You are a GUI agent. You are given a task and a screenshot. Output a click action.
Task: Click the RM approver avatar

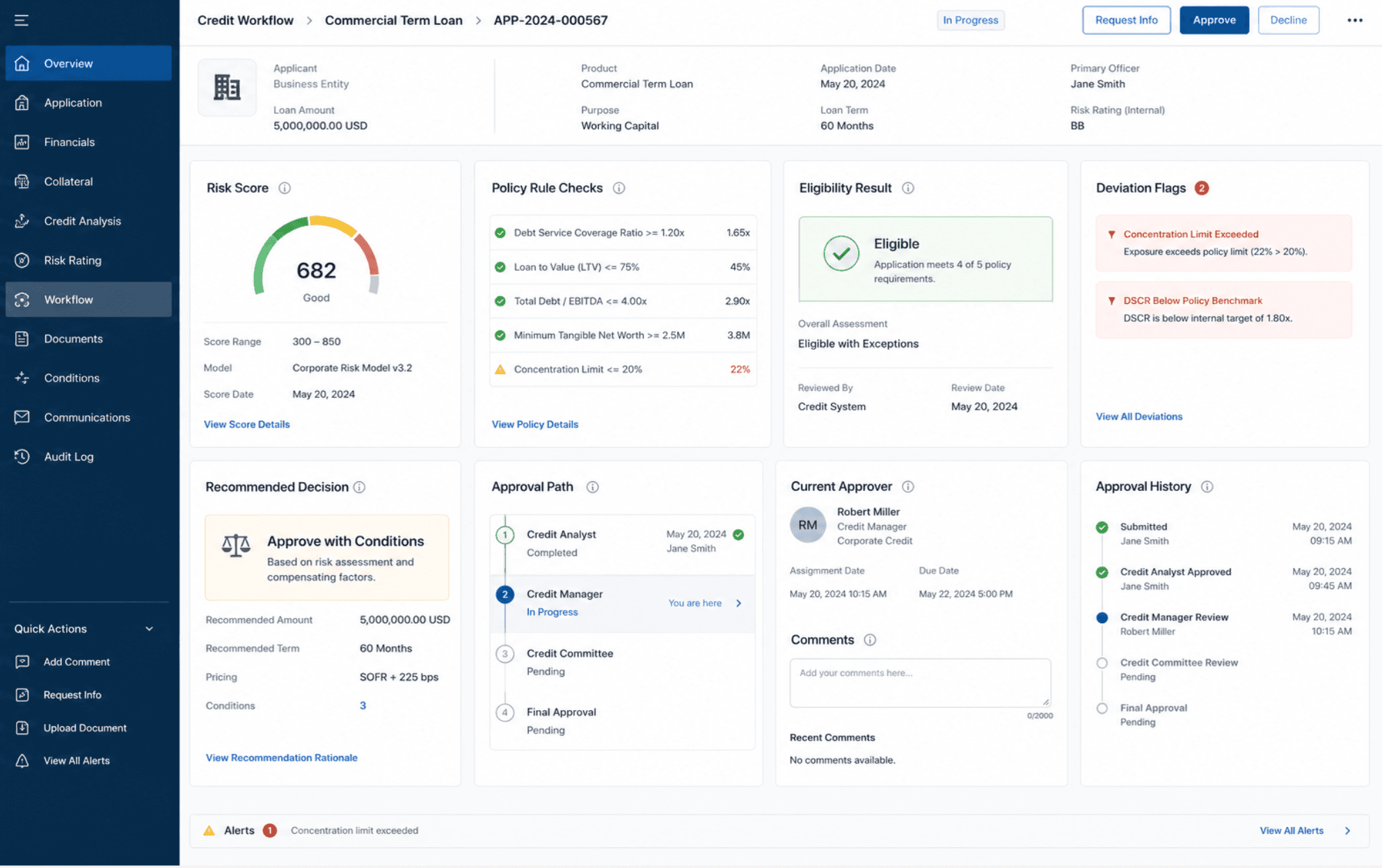(808, 525)
